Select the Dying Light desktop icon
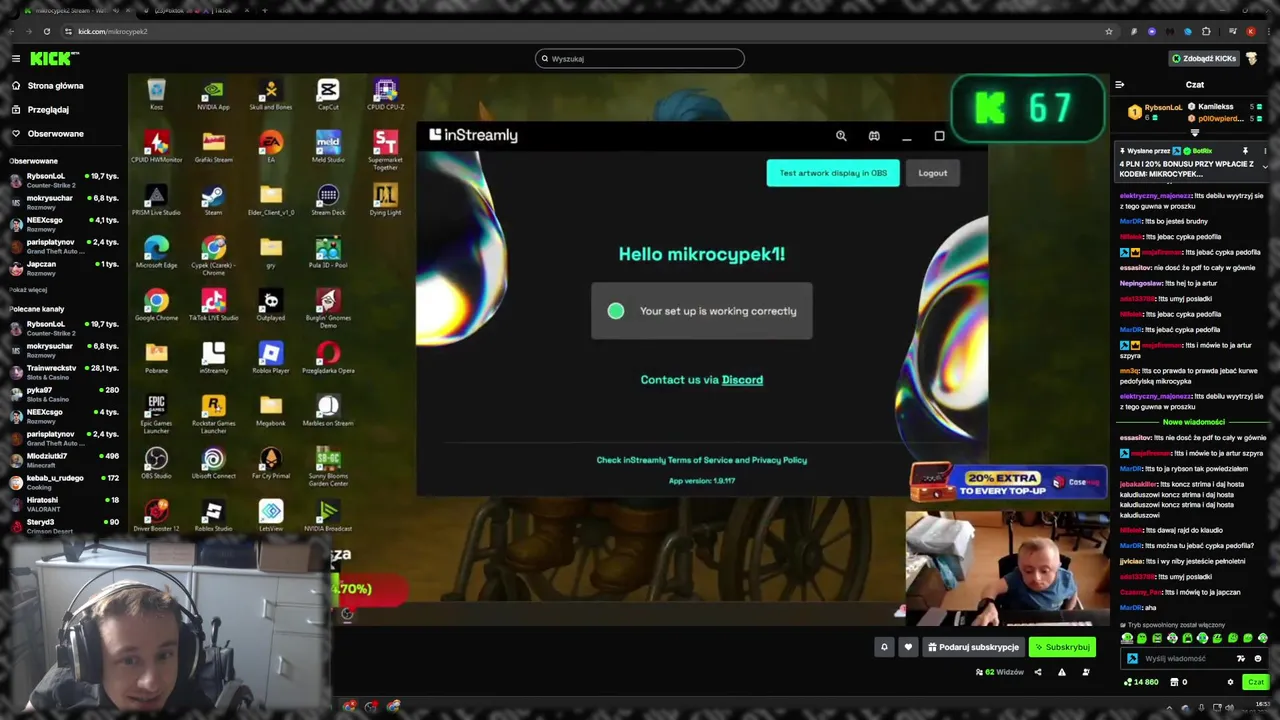 tap(385, 199)
